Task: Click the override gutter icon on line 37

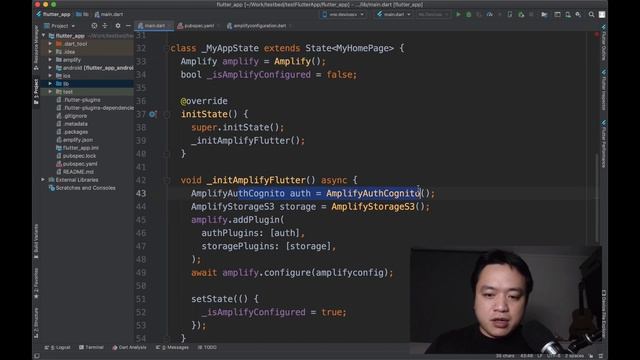Action: pos(152,114)
